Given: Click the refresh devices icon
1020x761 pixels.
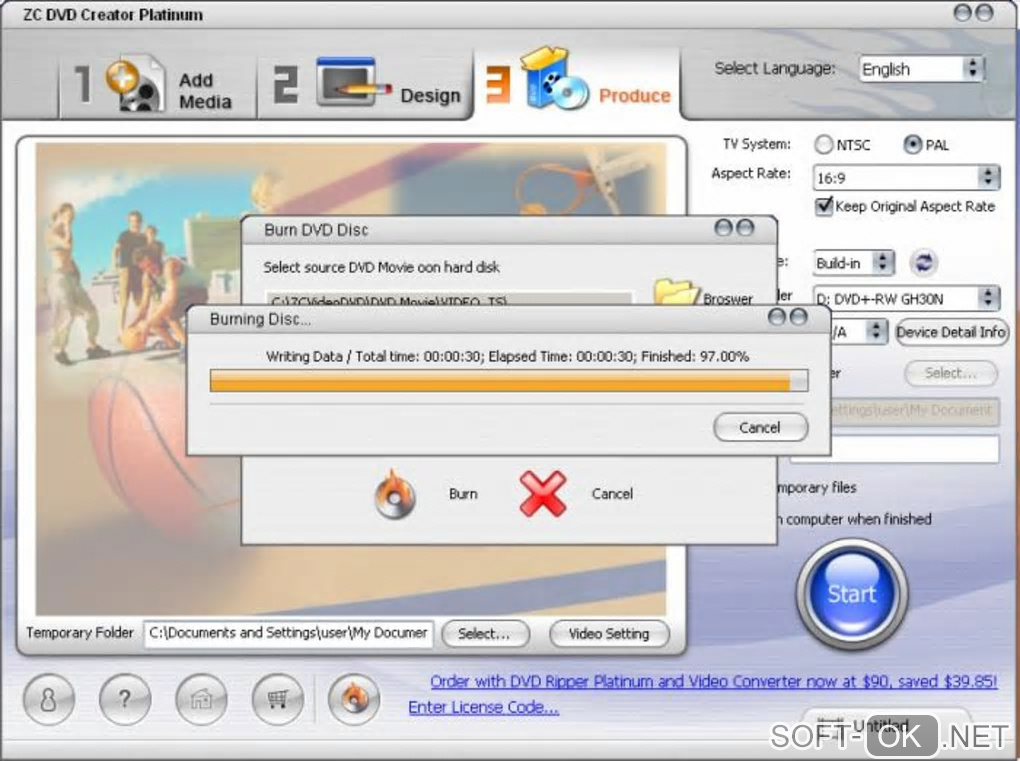Looking at the screenshot, I should click(924, 263).
